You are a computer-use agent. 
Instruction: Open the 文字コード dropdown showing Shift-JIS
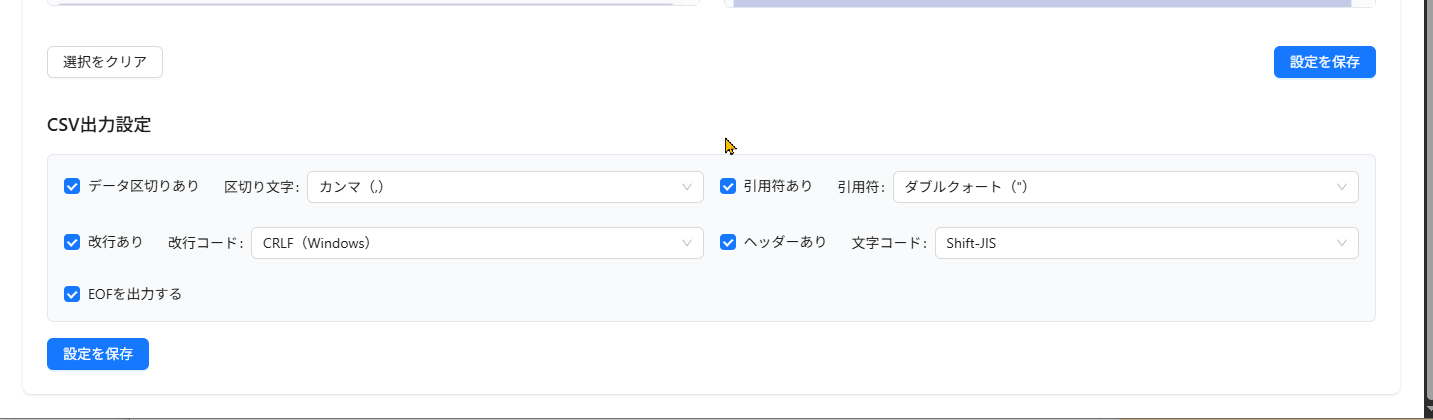[x=1146, y=243]
